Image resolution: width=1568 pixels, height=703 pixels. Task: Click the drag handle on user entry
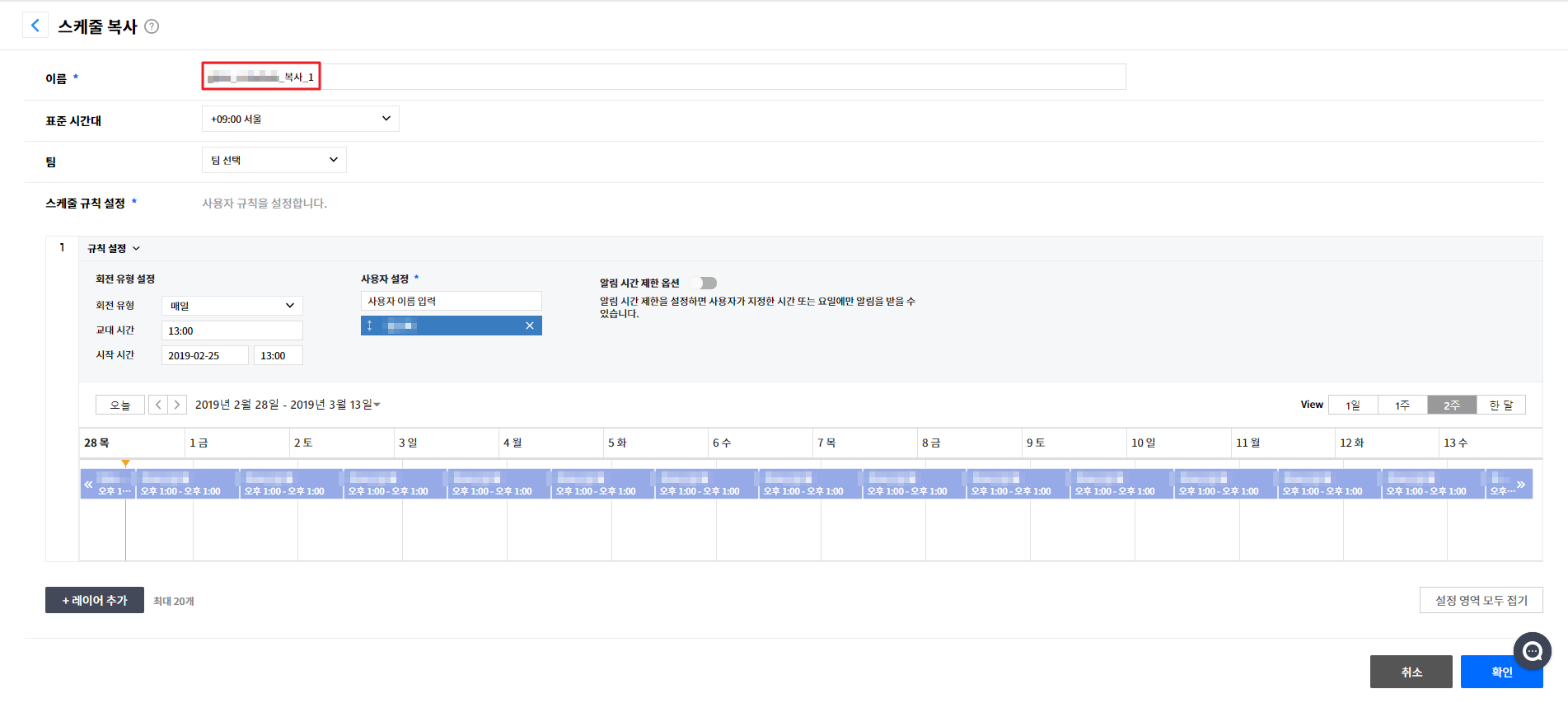pyautogui.click(x=370, y=326)
